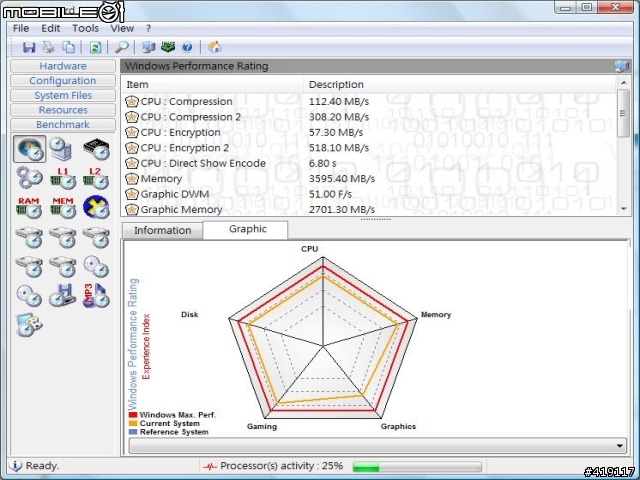Open the Benchmark section
Screen dimensions: 640x480
click(63, 125)
